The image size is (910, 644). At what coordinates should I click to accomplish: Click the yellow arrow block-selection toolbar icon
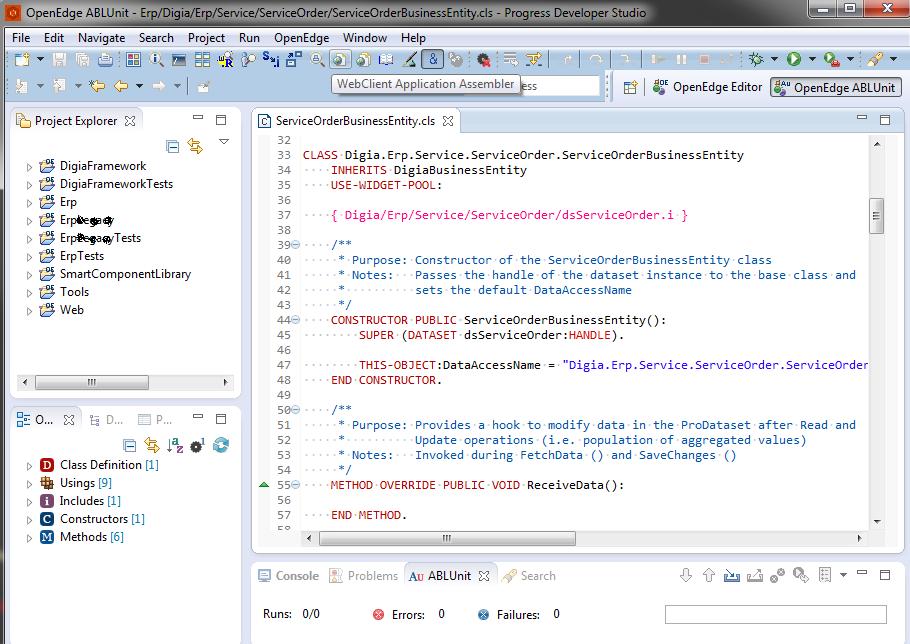(x=533, y=59)
